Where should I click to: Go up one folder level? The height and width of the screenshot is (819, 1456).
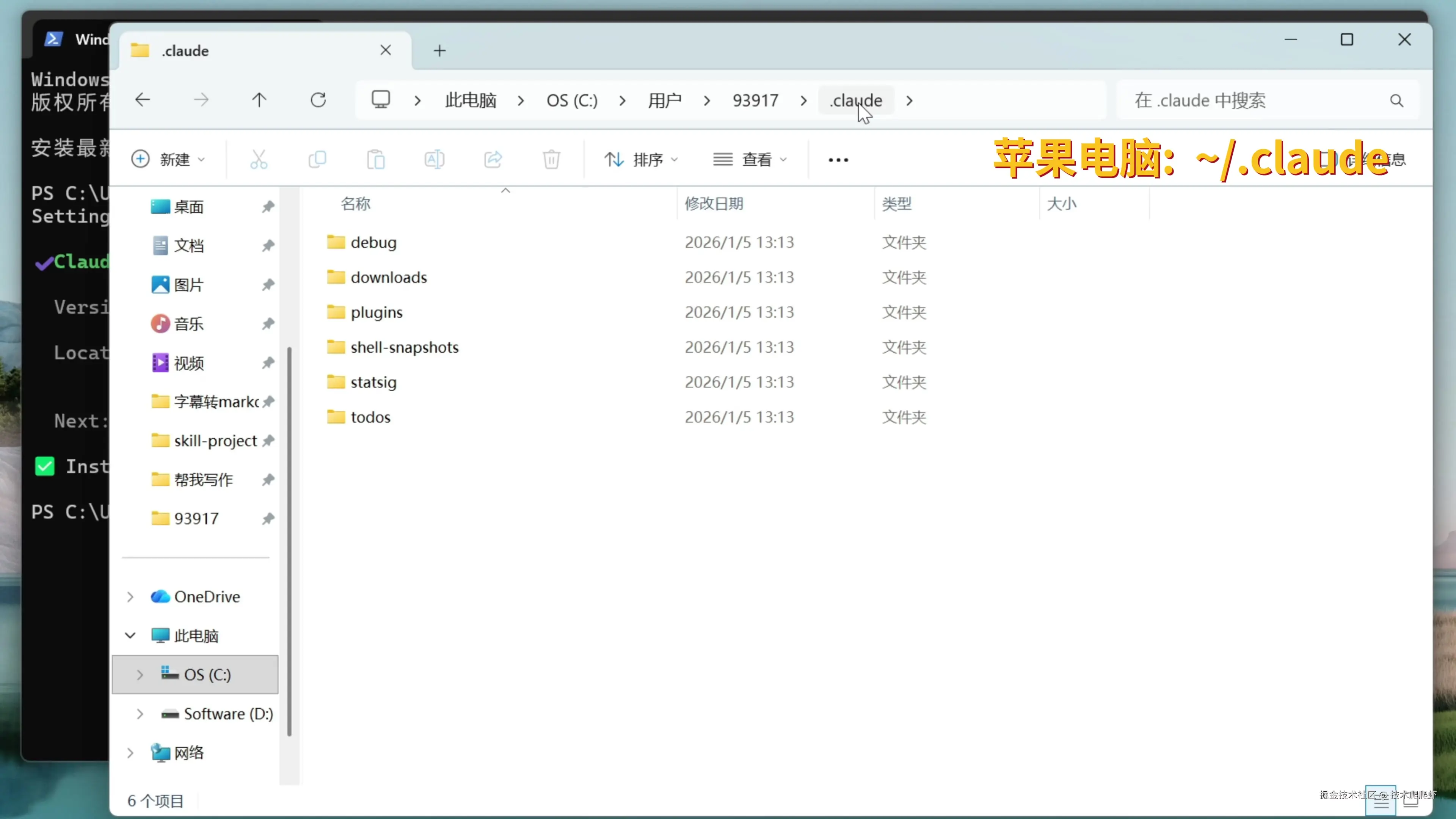pyautogui.click(x=259, y=100)
